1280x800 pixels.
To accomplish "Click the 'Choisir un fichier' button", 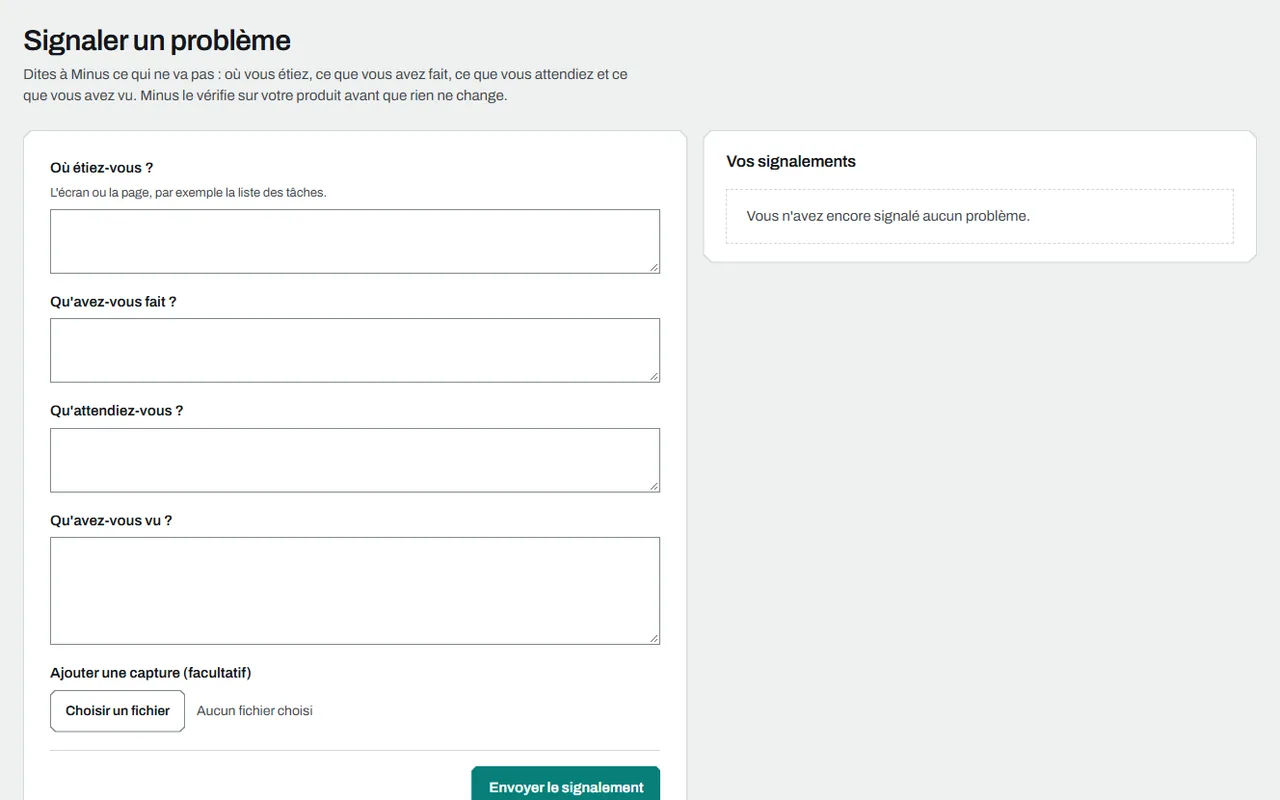I will coord(118,711).
